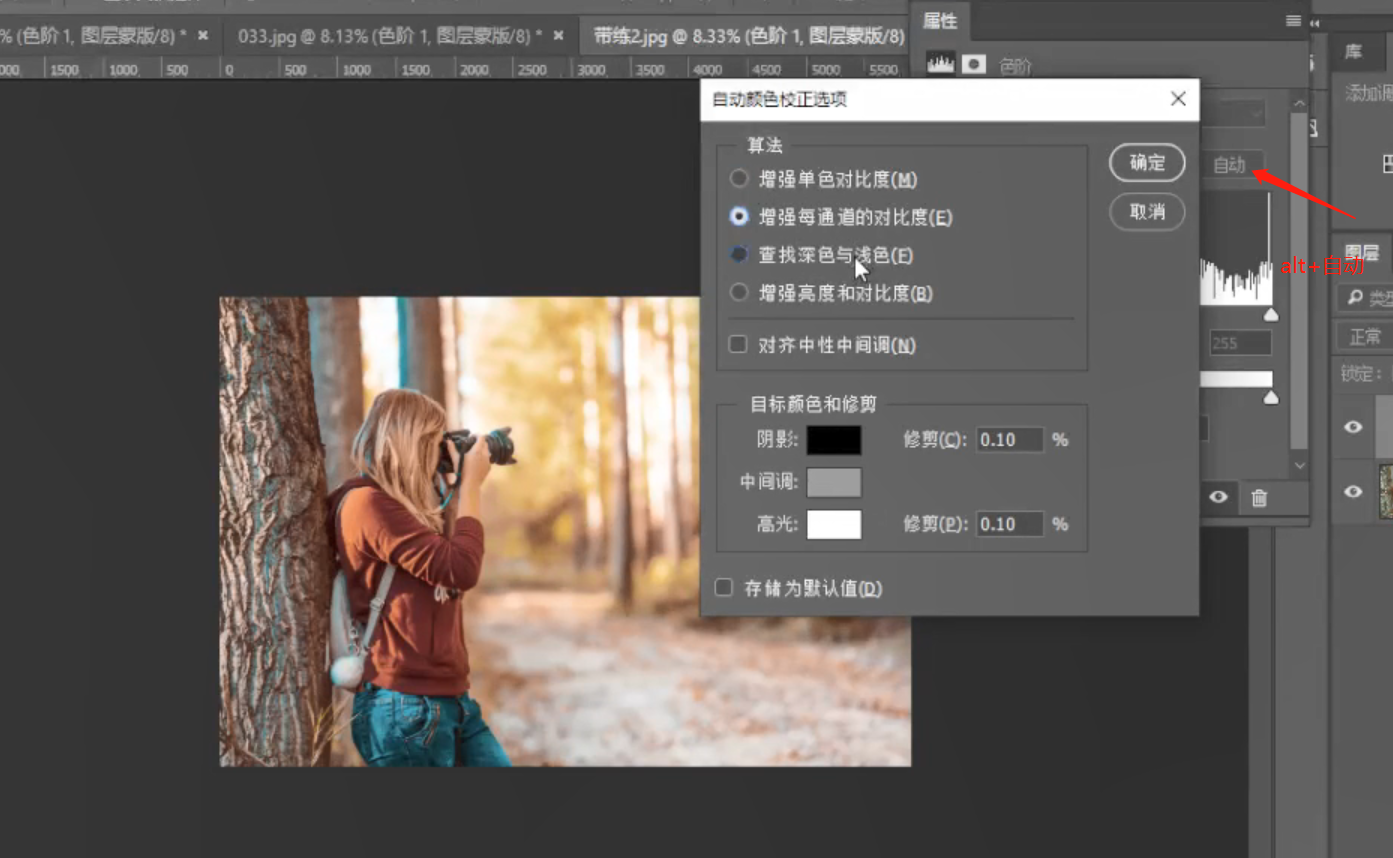Click the black 阴影 color swatch

[833, 440]
